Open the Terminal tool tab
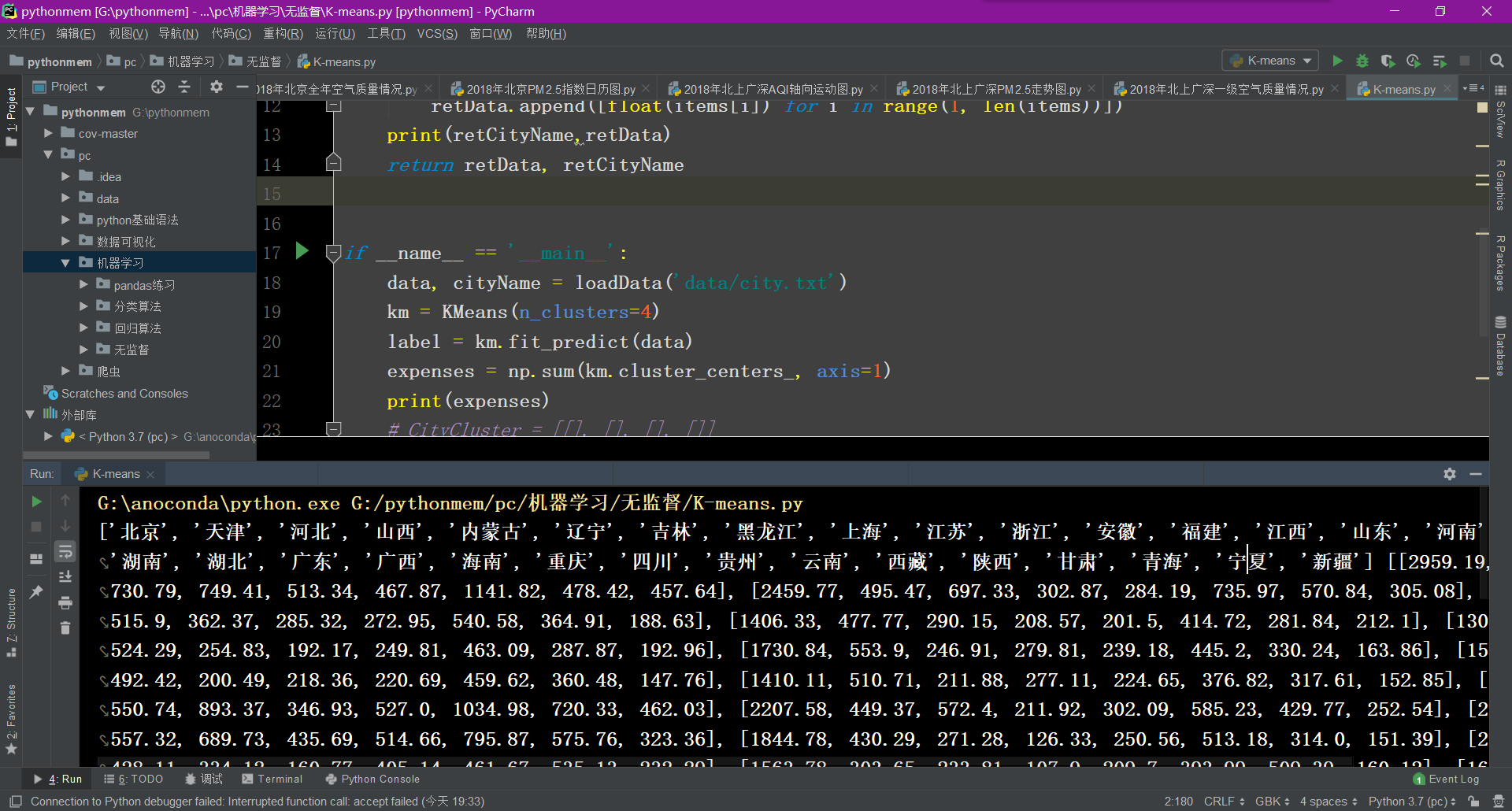Viewport: 1512px width, 811px height. pyautogui.click(x=272, y=779)
